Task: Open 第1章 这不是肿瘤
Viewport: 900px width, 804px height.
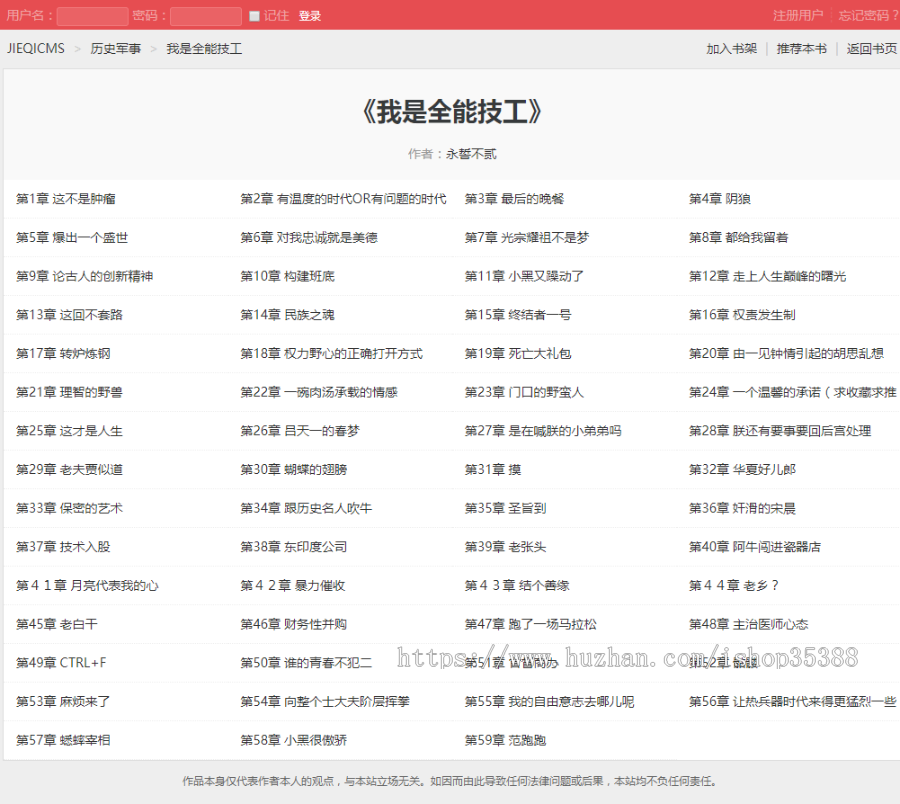Action: [66, 198]
